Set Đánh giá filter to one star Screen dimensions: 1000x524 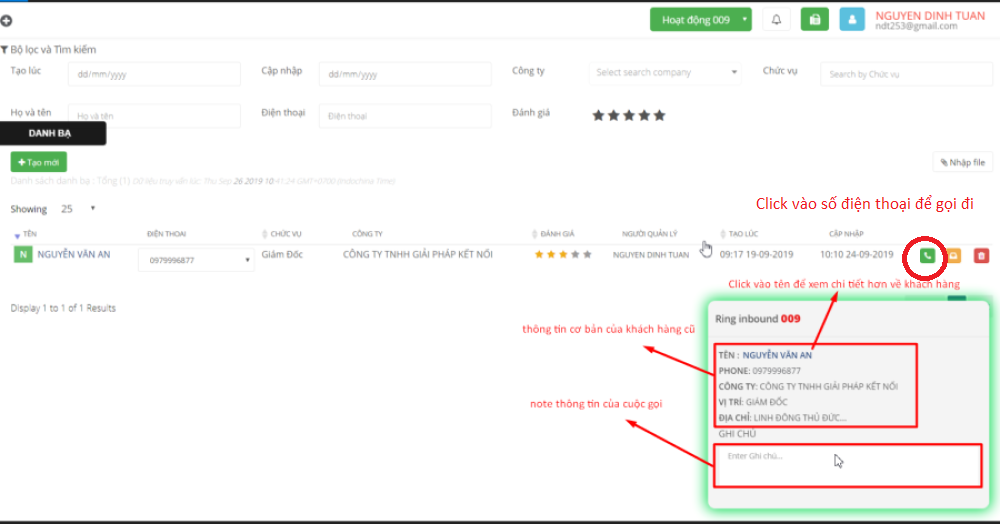tap(598, 115)
